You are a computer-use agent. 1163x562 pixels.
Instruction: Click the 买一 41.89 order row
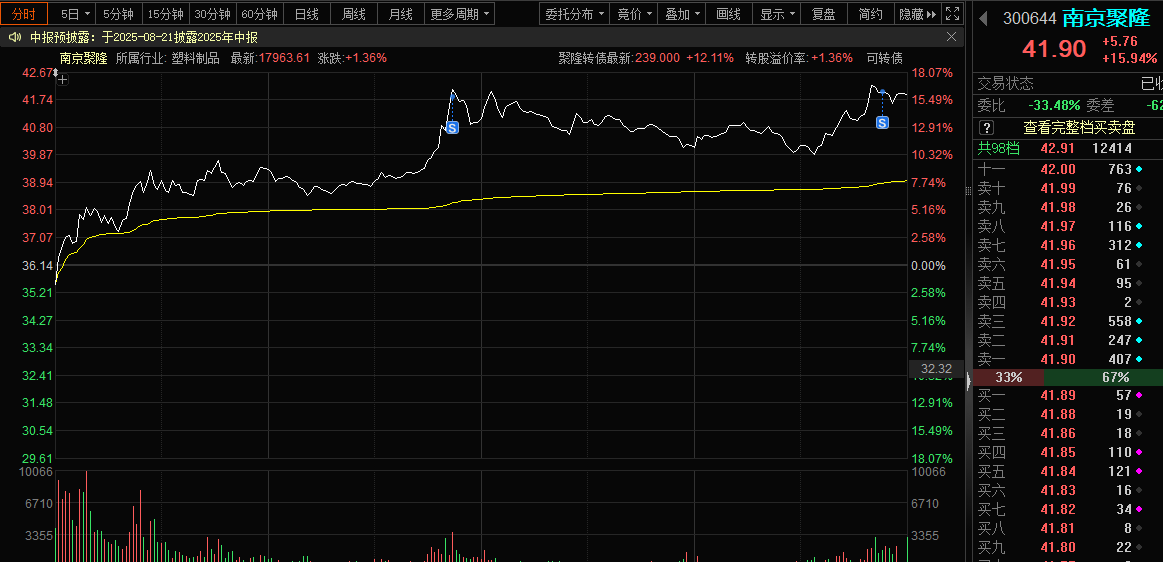pyautogui.click(x=1068, y=395)
